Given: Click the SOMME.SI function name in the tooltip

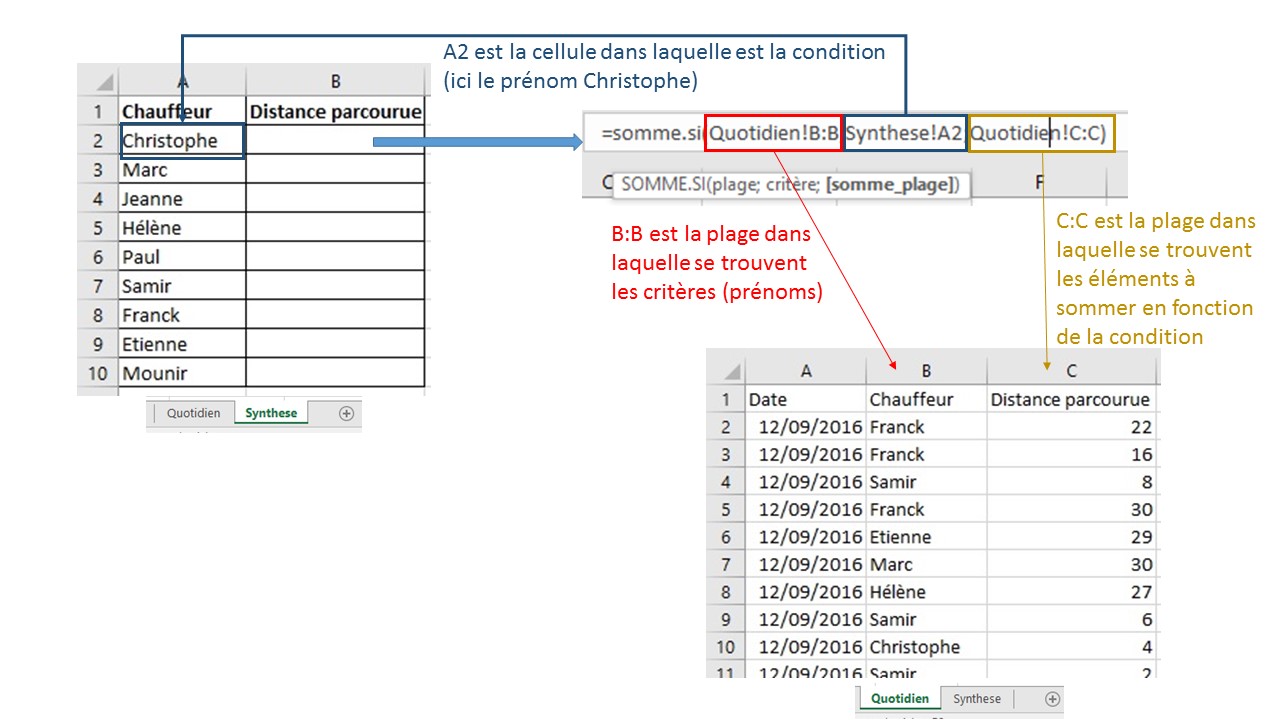Looking at the screenshot, I should [655, 184].
